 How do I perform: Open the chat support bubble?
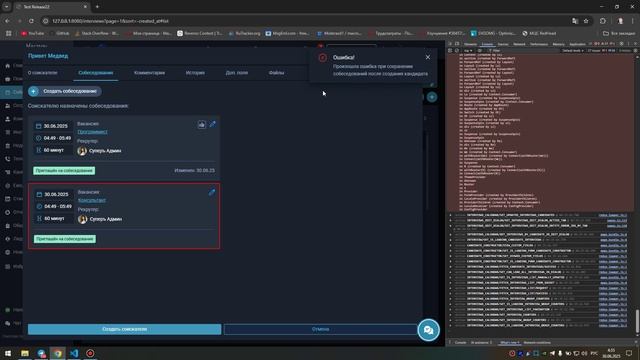click(x=429, y=330)
